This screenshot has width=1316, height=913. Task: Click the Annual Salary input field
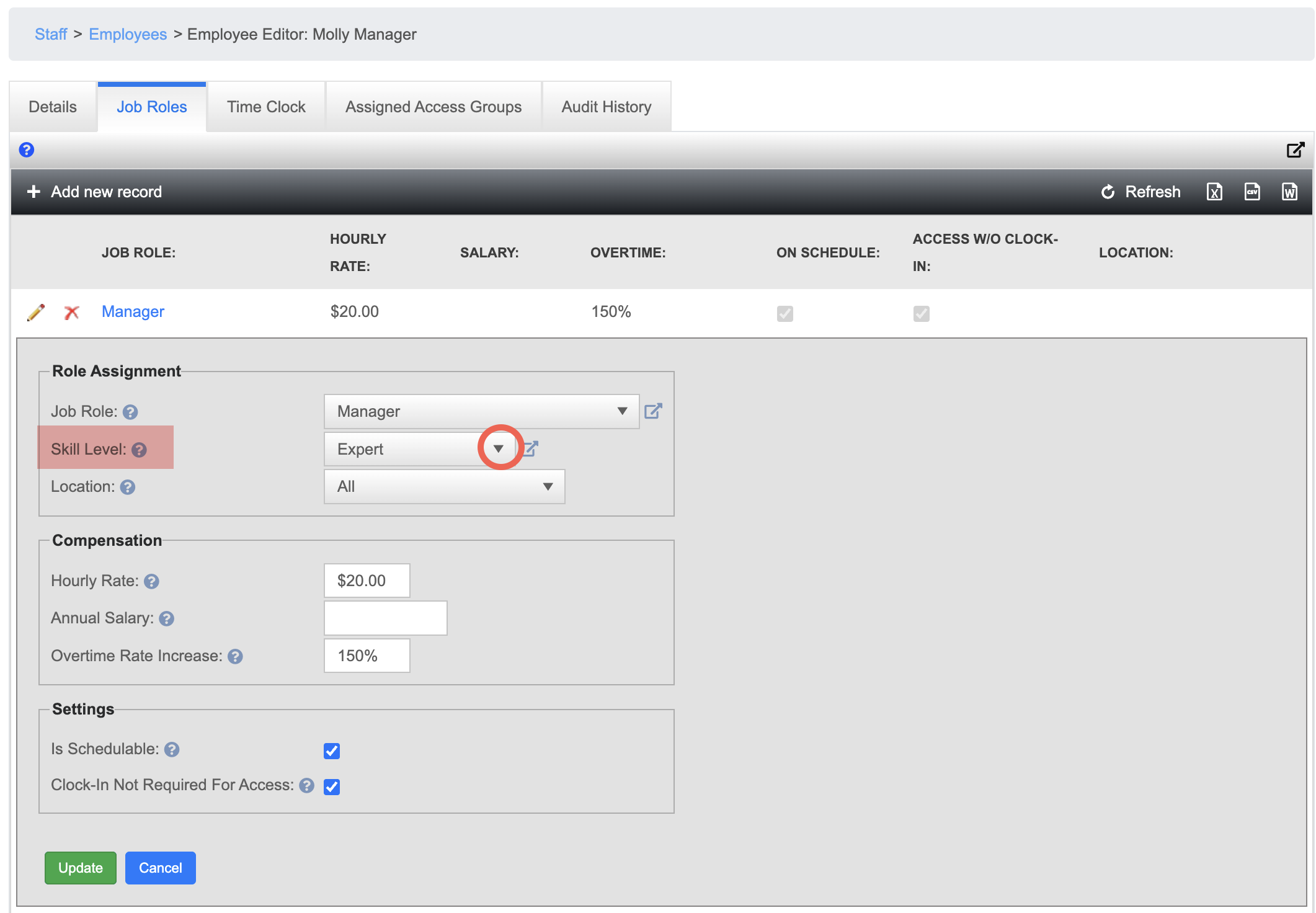coord(385,618)
